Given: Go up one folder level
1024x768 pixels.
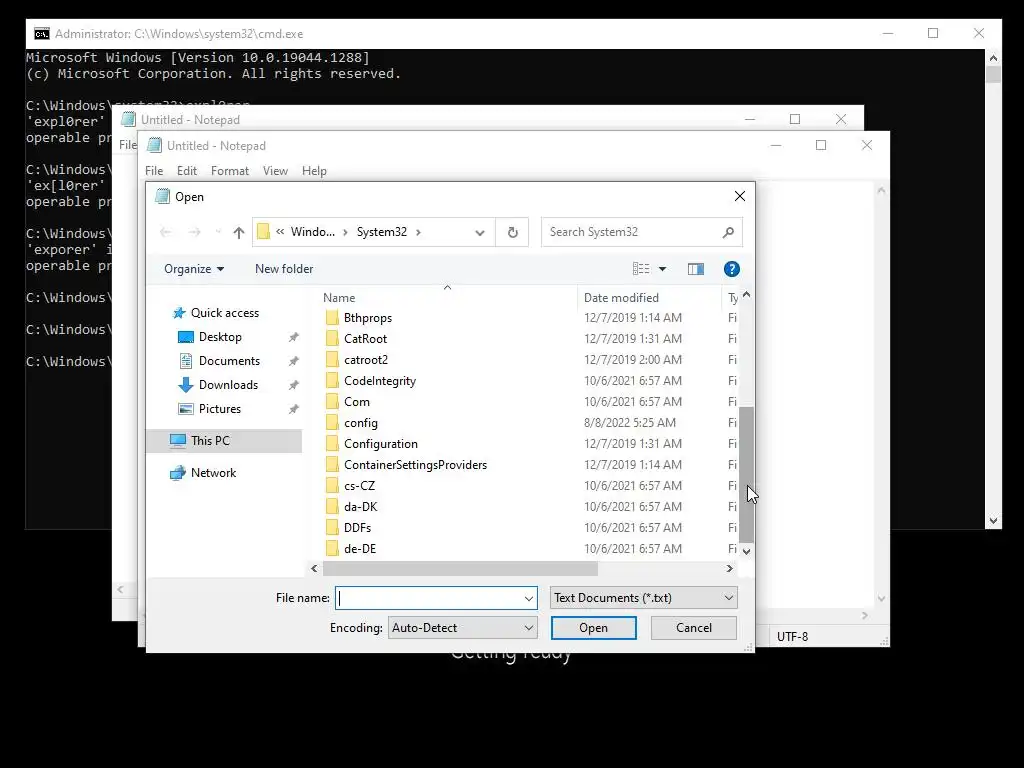Looking at the screenshot, I should [x=238, y=232].
